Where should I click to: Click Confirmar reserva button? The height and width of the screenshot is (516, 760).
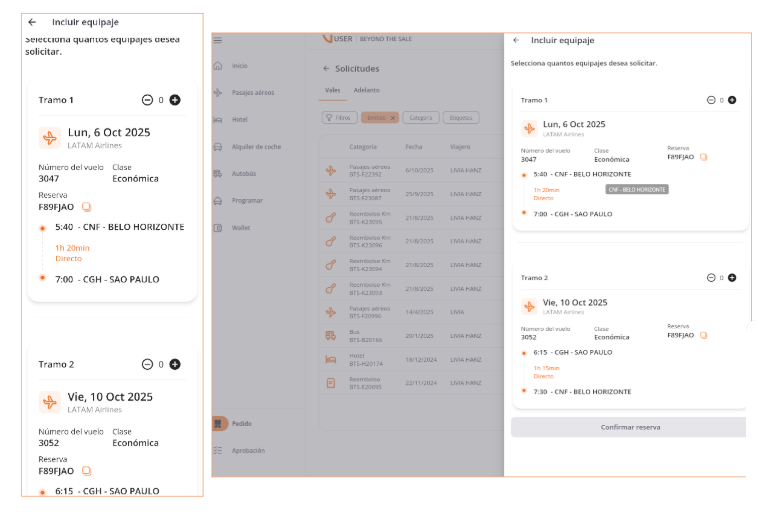click(x=630, y=427)
